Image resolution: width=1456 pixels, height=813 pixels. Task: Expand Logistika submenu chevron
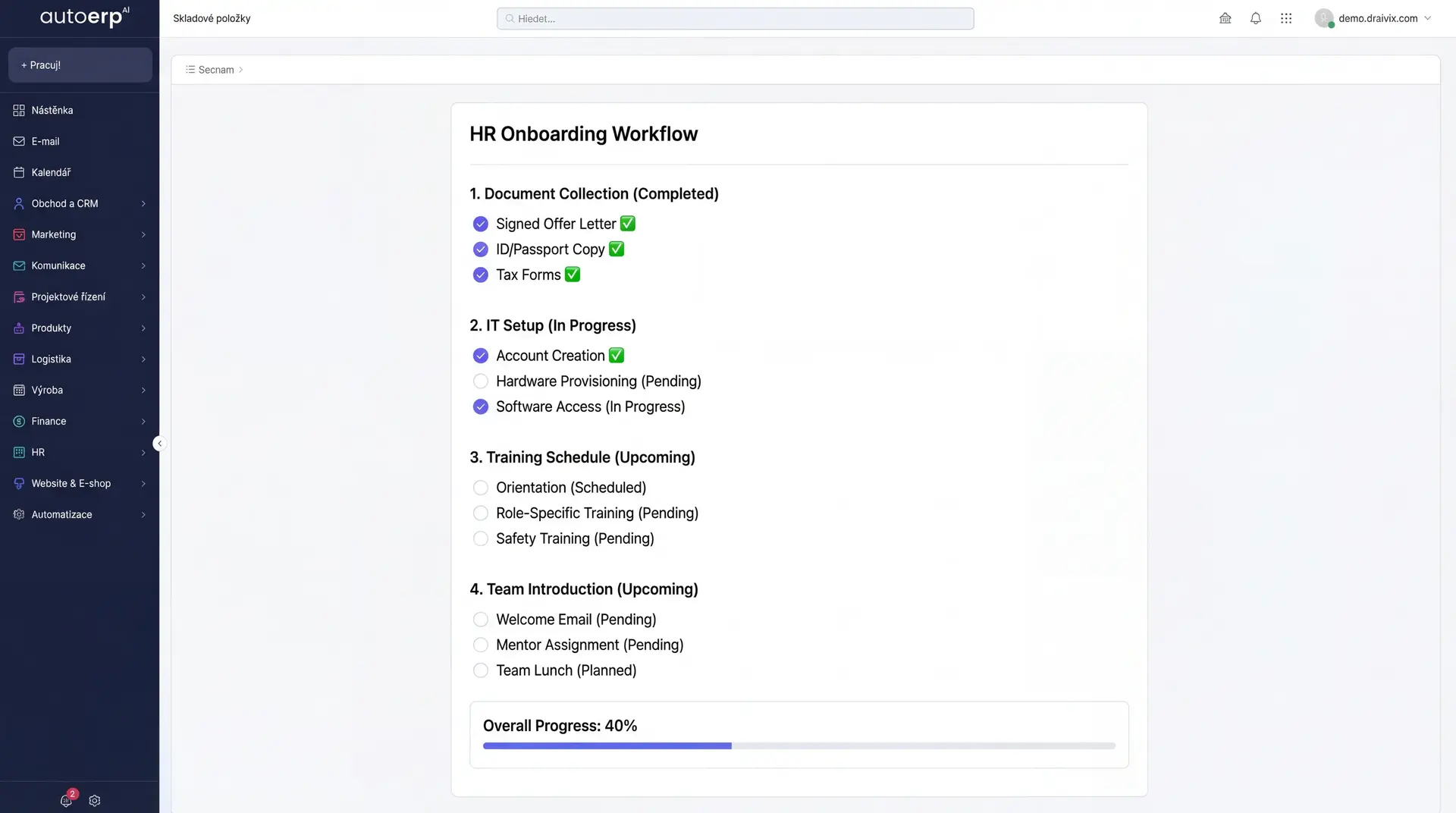point(143,359)
